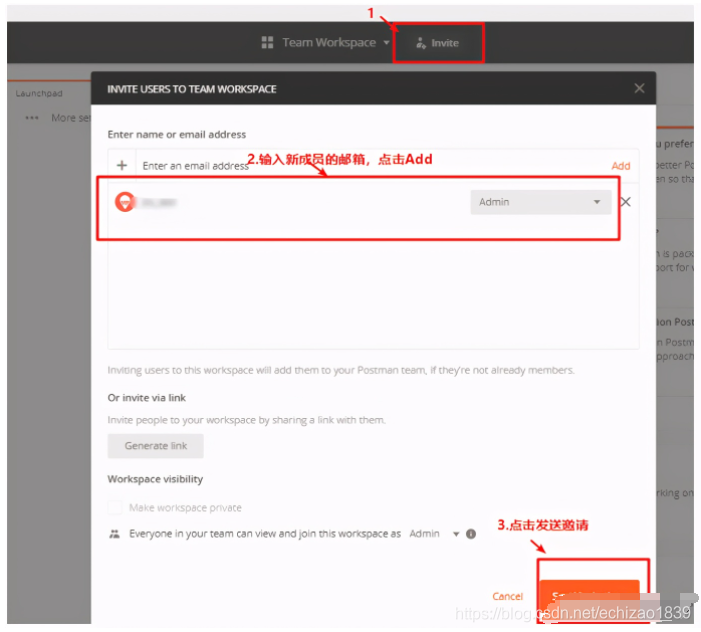The width and height of the screenshot is (701, 632).
Task: Open the team join role Admin dropdown
Action: tap(434, 534)
